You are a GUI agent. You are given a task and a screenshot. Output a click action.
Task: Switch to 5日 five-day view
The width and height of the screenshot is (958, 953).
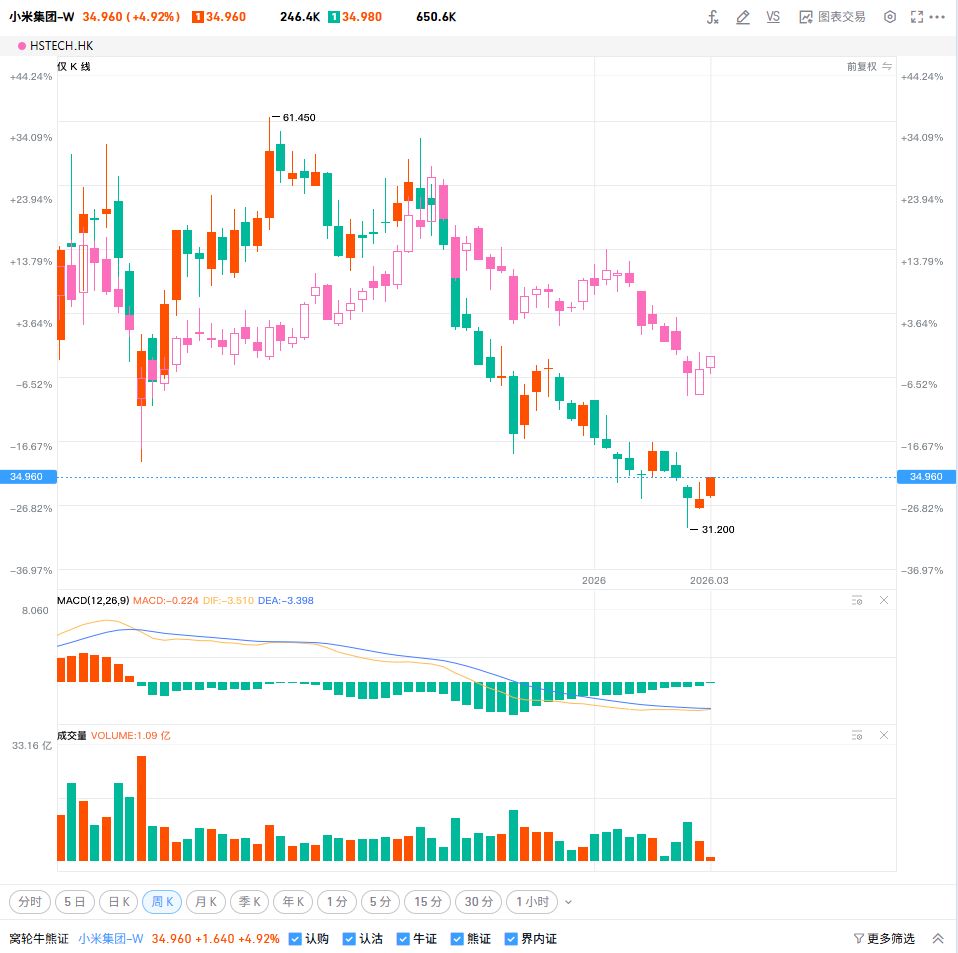pyautogui.click(x=75, y=902)
